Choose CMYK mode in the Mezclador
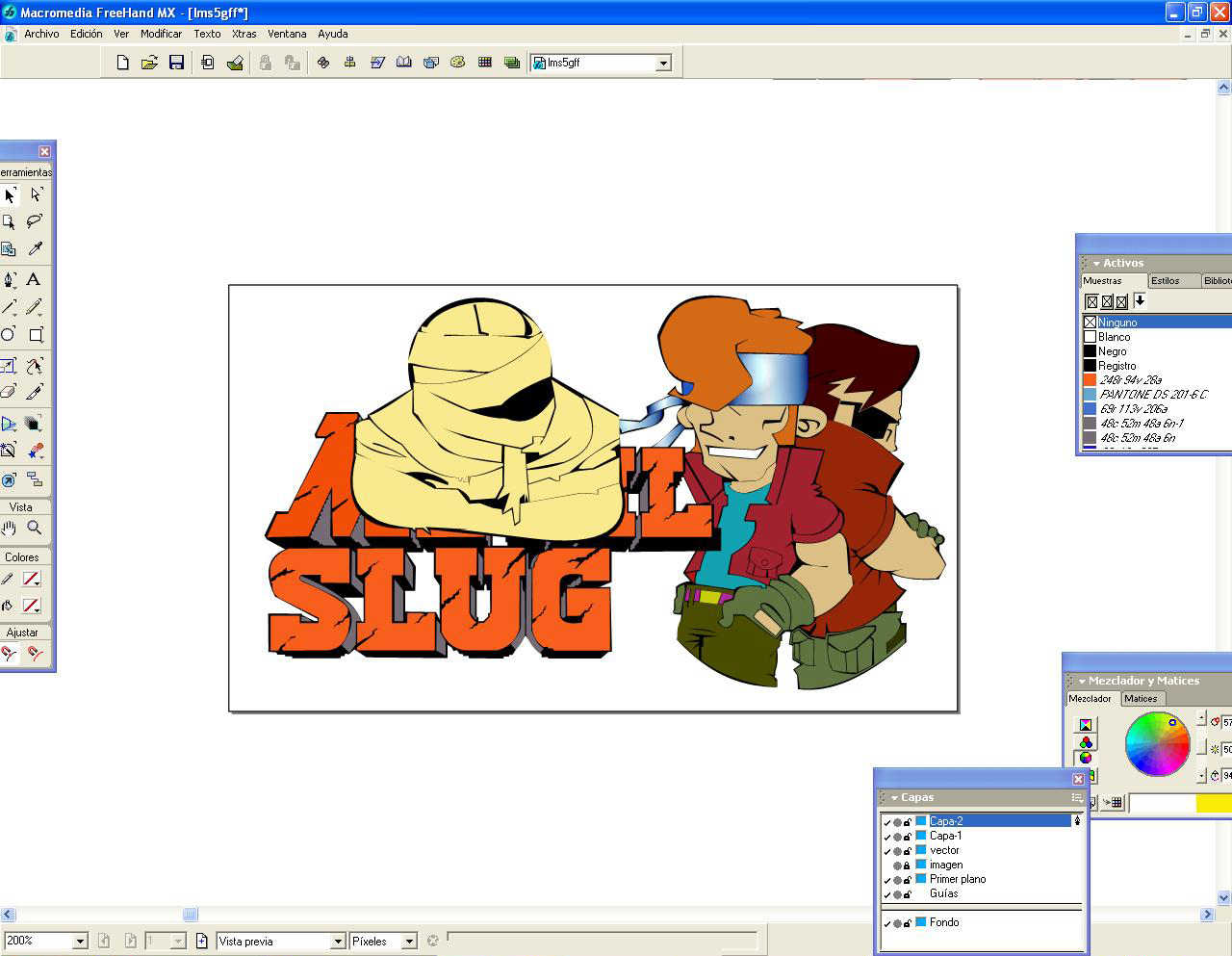The width and height of the screenshot is (1232, 956). 1086,725
